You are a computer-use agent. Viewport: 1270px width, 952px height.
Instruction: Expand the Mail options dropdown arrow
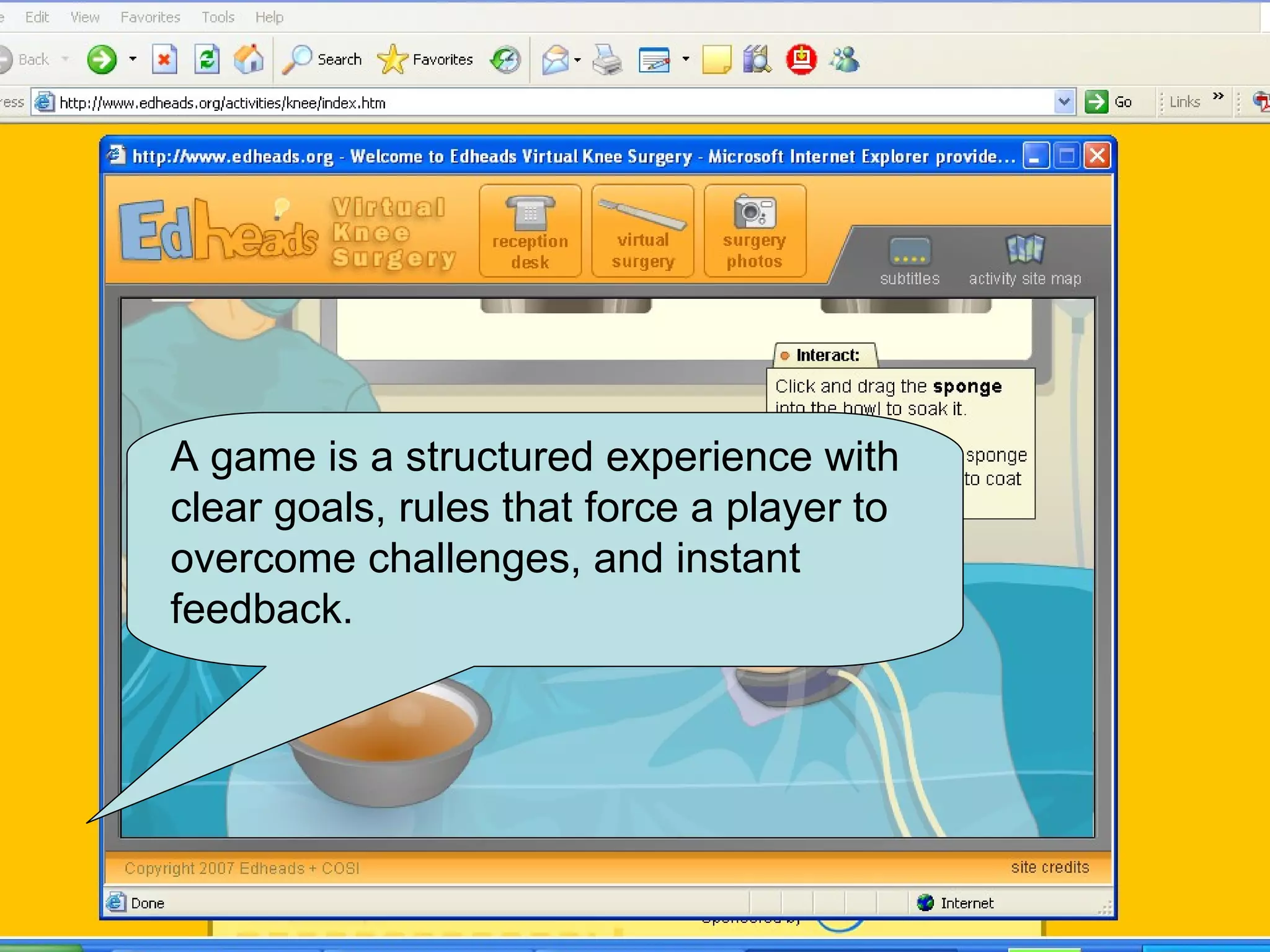577,60
